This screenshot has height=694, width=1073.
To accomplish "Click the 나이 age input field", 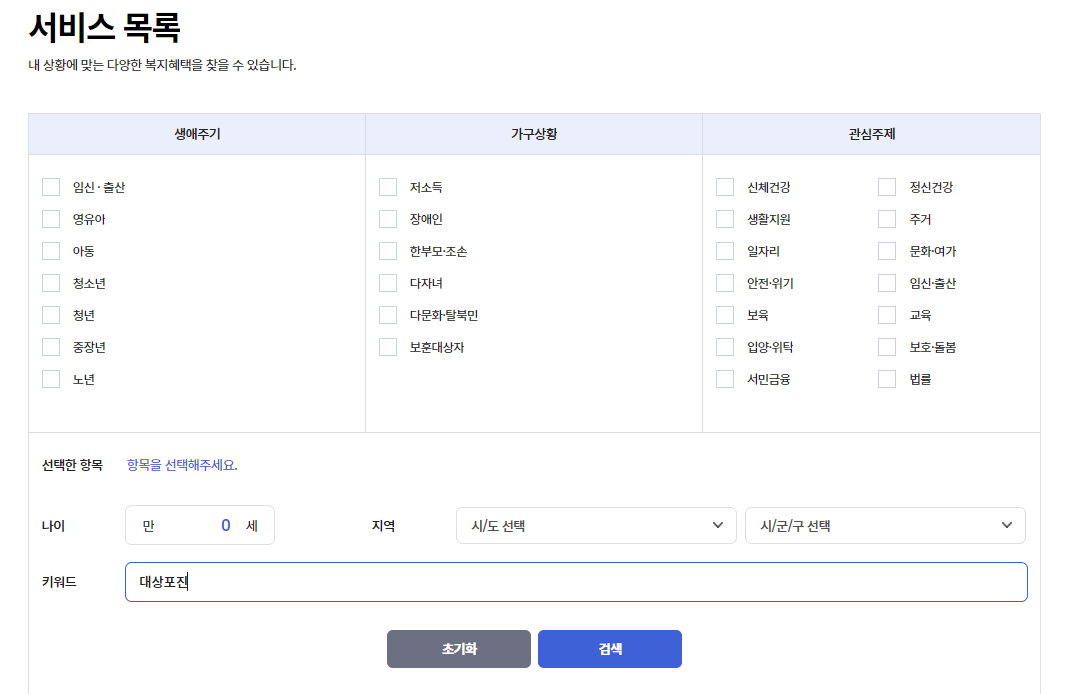I will coord(200,526).
